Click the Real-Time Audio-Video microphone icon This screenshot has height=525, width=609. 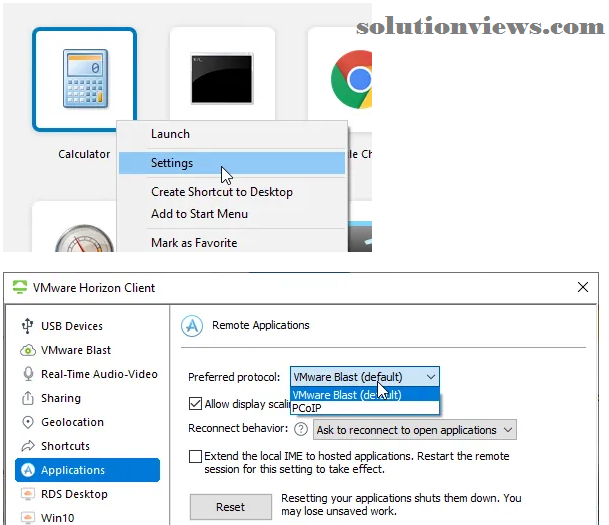point(28,374)
